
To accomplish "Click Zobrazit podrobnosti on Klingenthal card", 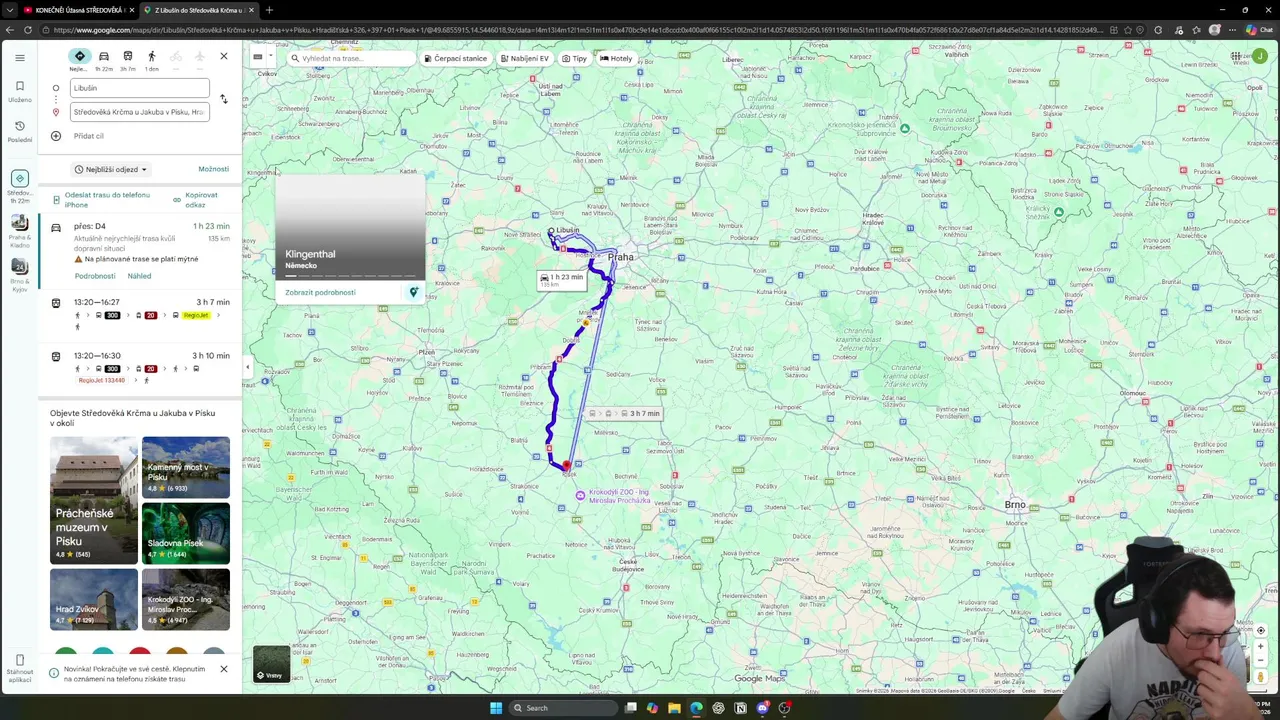I will [x=320, y=292].
